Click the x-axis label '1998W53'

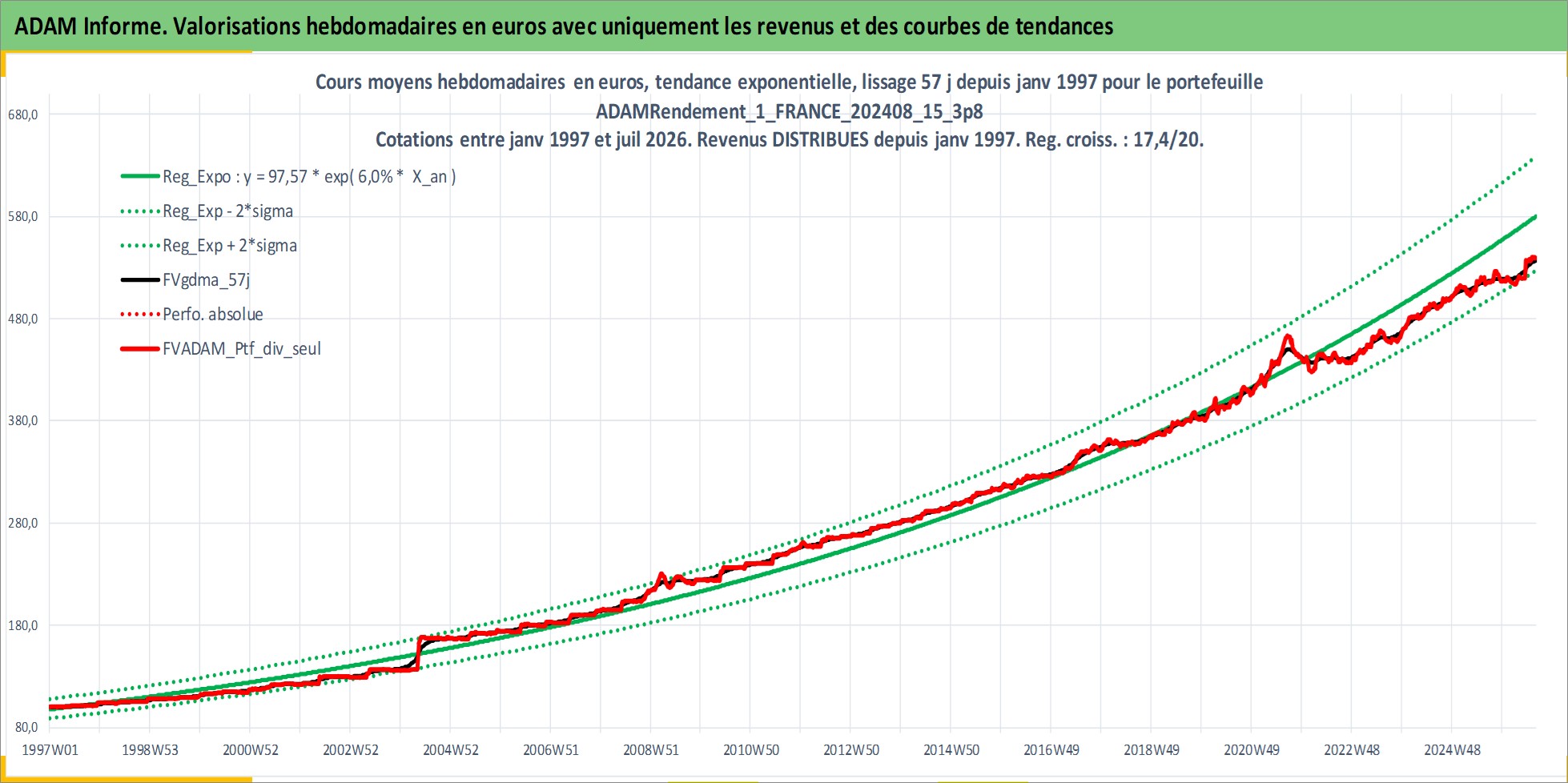(150, 750)
